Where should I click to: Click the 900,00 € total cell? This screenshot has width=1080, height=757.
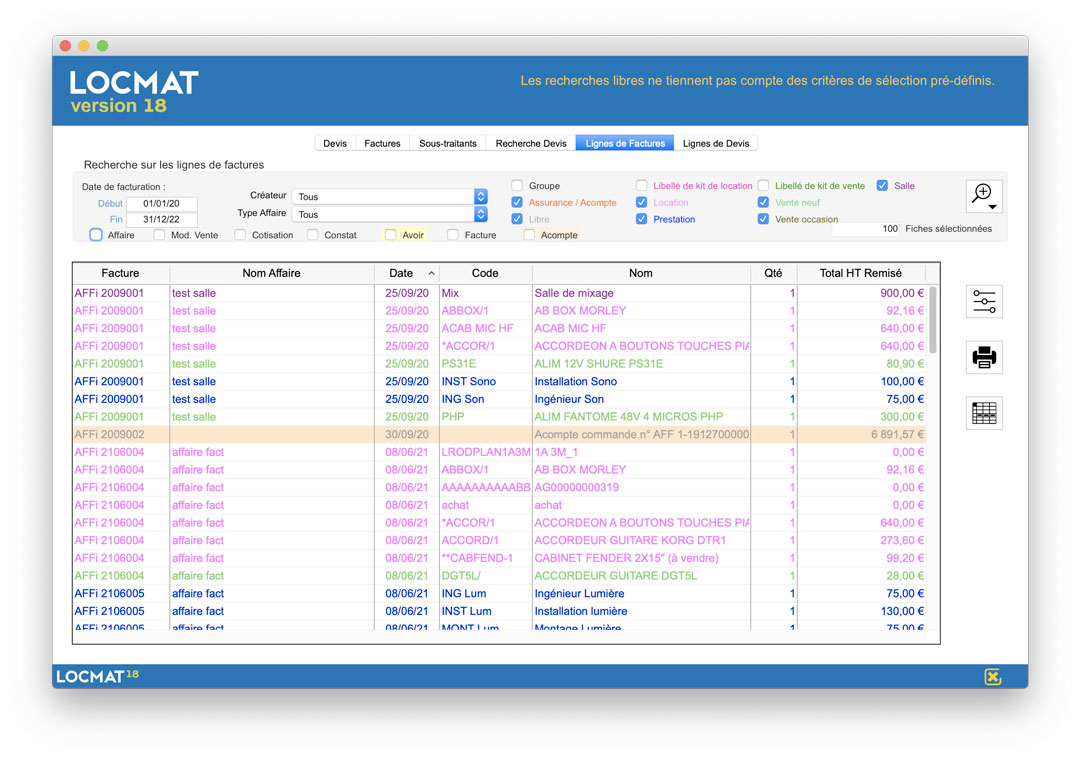point(862,293)
